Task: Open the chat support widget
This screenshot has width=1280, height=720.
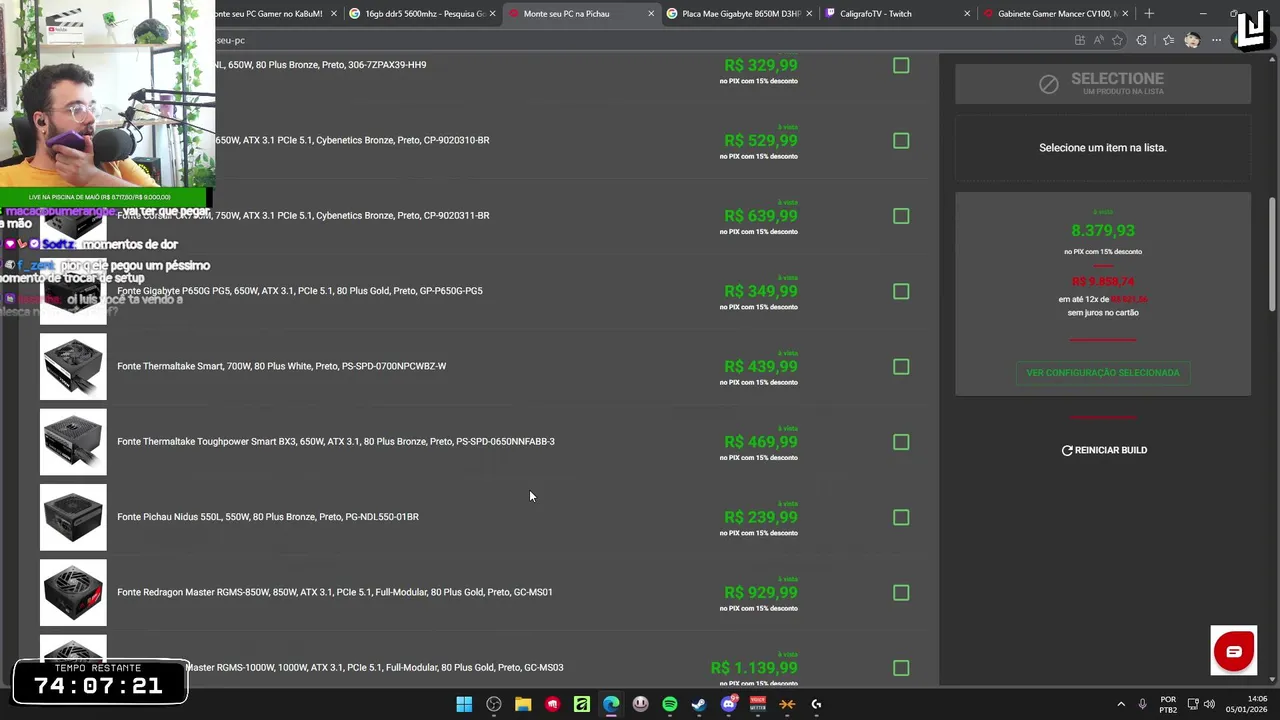Action: point(1234,651)
